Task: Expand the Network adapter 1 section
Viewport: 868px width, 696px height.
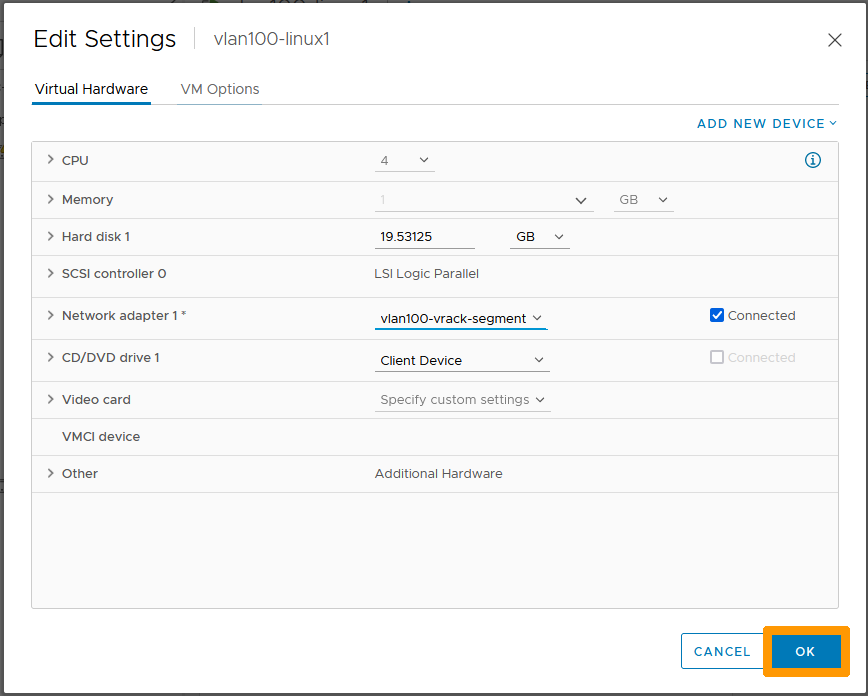Action: [x=50, y=315]
